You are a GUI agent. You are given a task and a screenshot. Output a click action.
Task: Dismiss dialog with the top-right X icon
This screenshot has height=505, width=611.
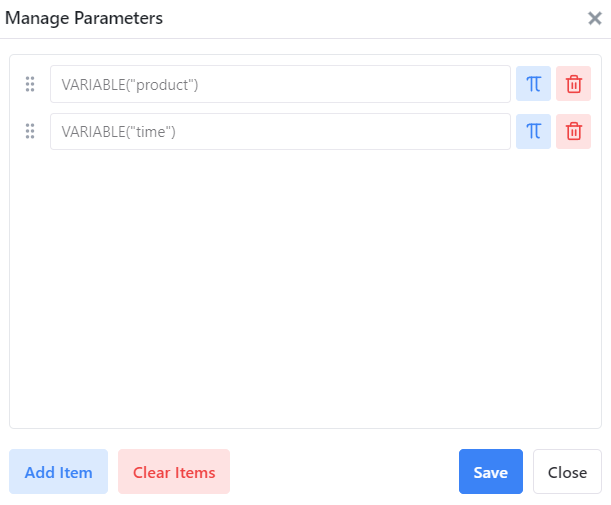[x=594, y=18]
